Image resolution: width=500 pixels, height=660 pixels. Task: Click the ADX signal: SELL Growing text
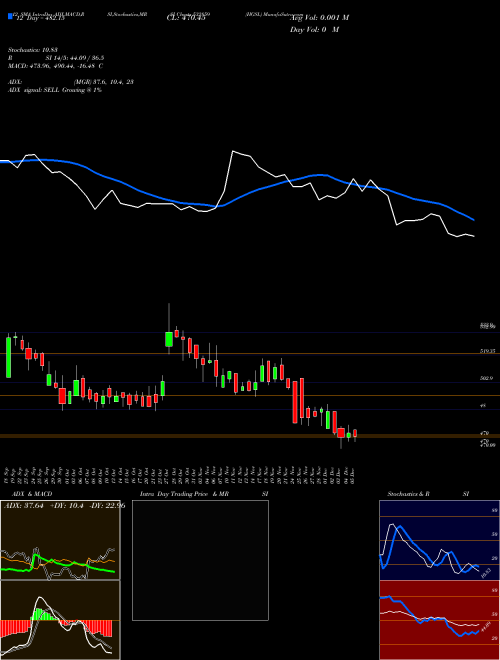coord(55,90)
